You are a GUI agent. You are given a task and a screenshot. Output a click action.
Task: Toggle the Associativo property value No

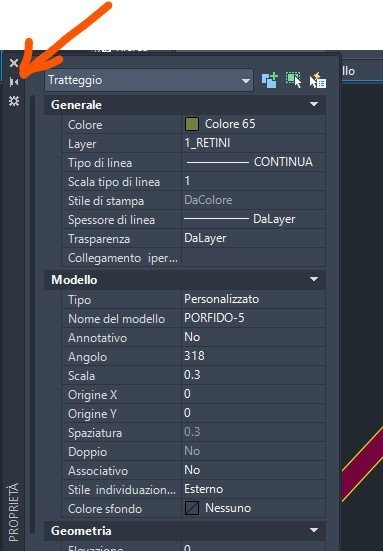click(253, 470)
